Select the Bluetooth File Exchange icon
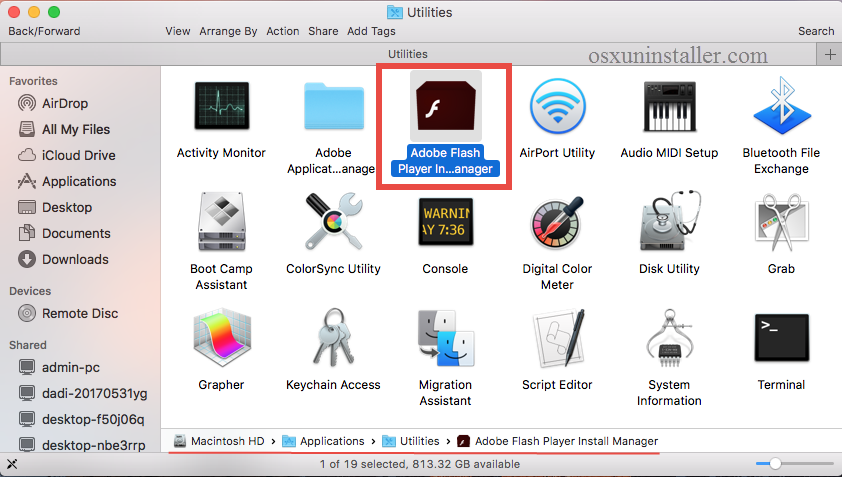Image resolution: width=842 pixels, height=477 pixels. (x=782, y=105)
